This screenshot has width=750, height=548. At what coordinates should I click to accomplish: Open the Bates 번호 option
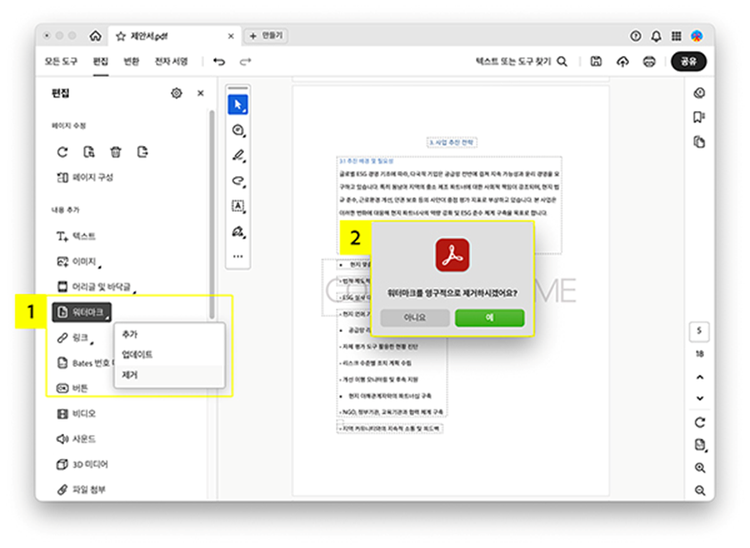point(85,363)
